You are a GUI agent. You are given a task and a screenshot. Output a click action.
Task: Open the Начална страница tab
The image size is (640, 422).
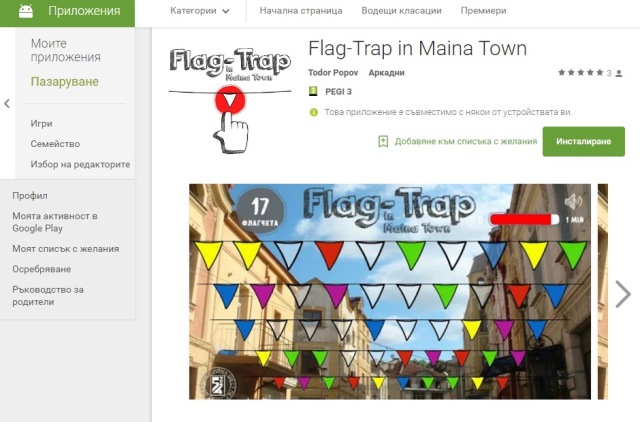tap(301, 11)
